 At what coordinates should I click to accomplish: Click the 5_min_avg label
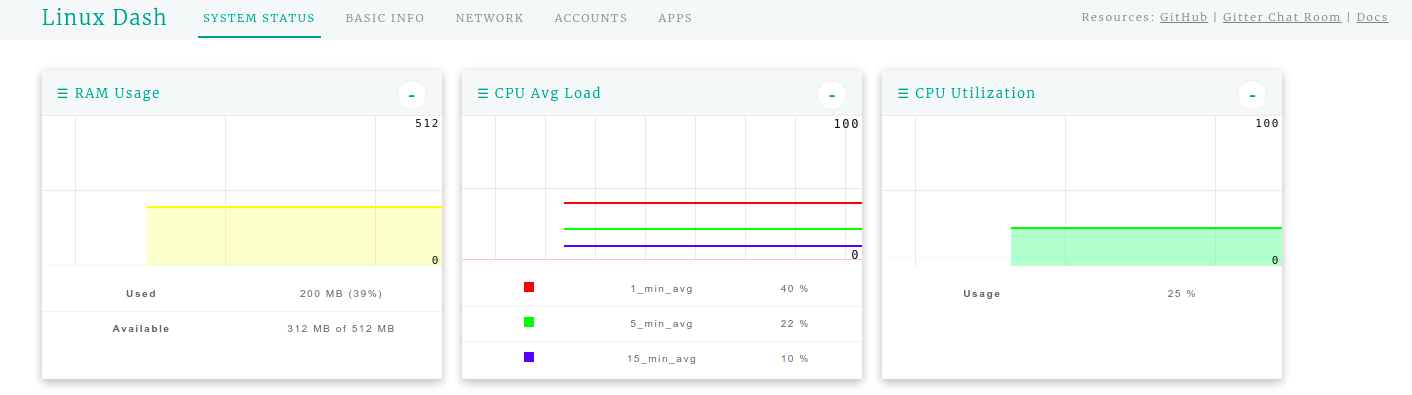(x=661, y=324)
